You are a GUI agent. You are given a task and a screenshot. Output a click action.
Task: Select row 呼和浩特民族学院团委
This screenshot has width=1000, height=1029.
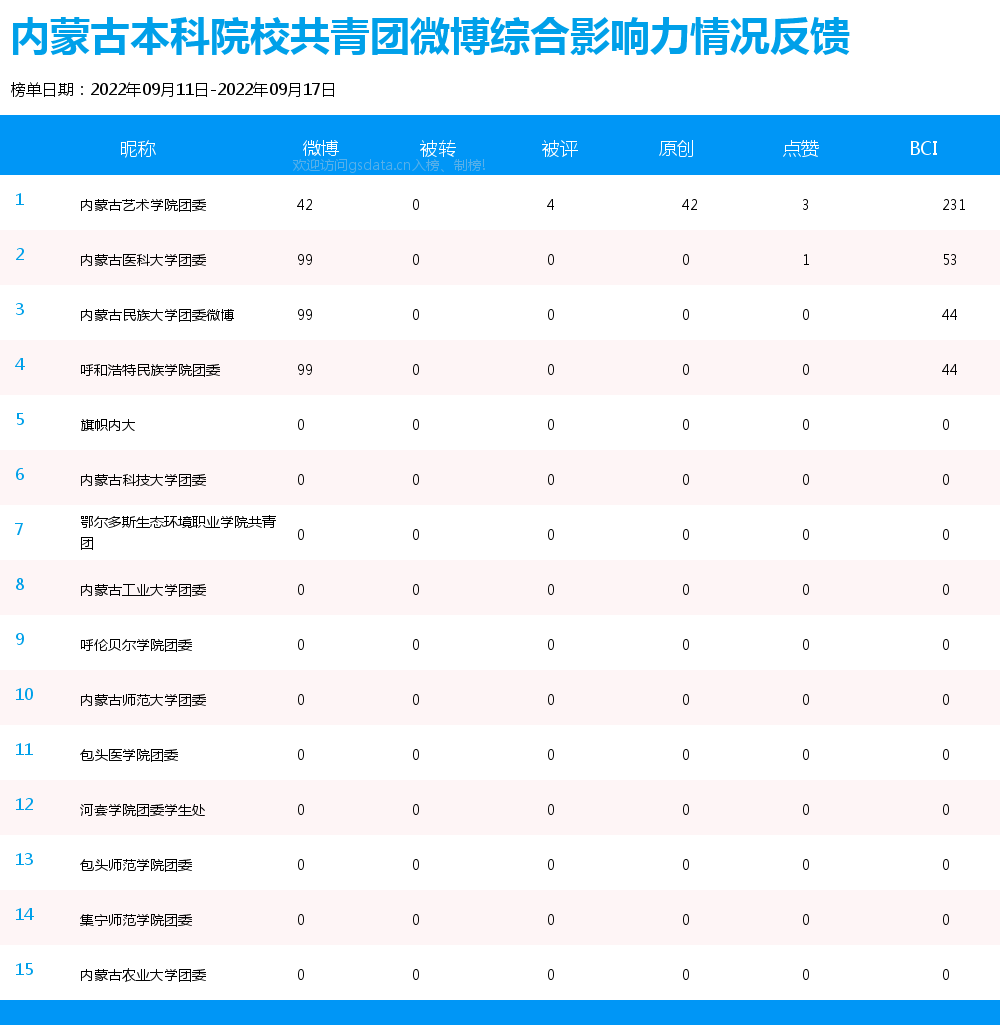pos(500,368)
